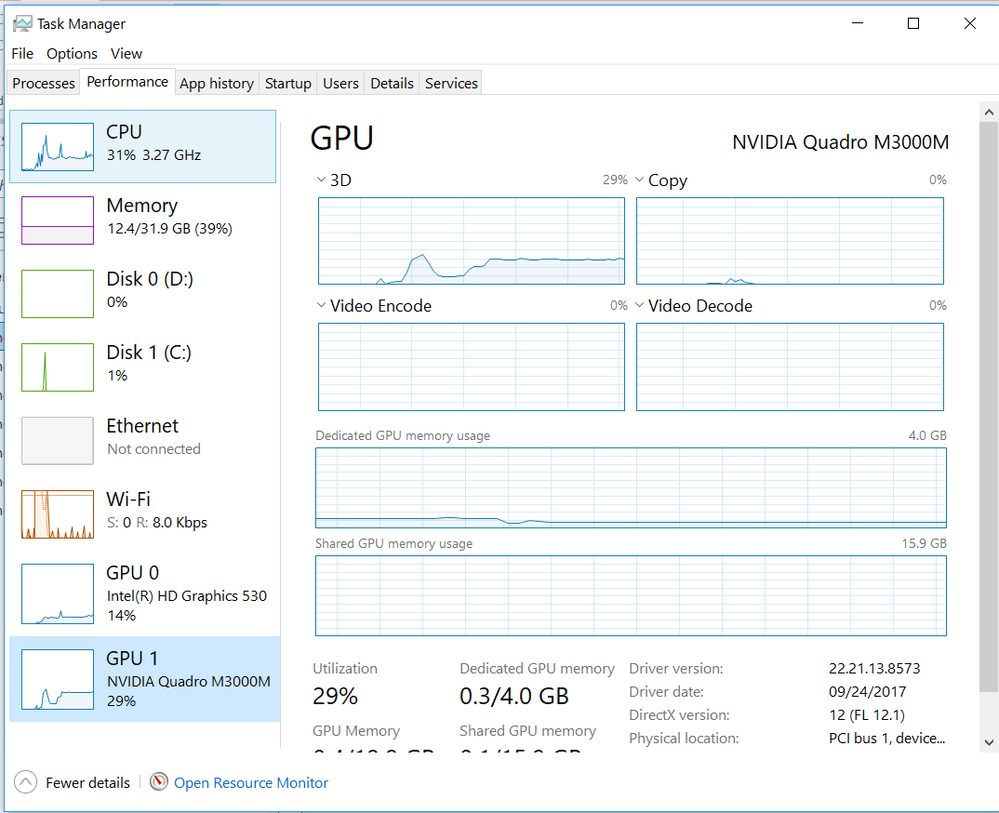999x813 pixels.
Task: Maximize the Task Manager window
Action: click(x=913, y=24)
